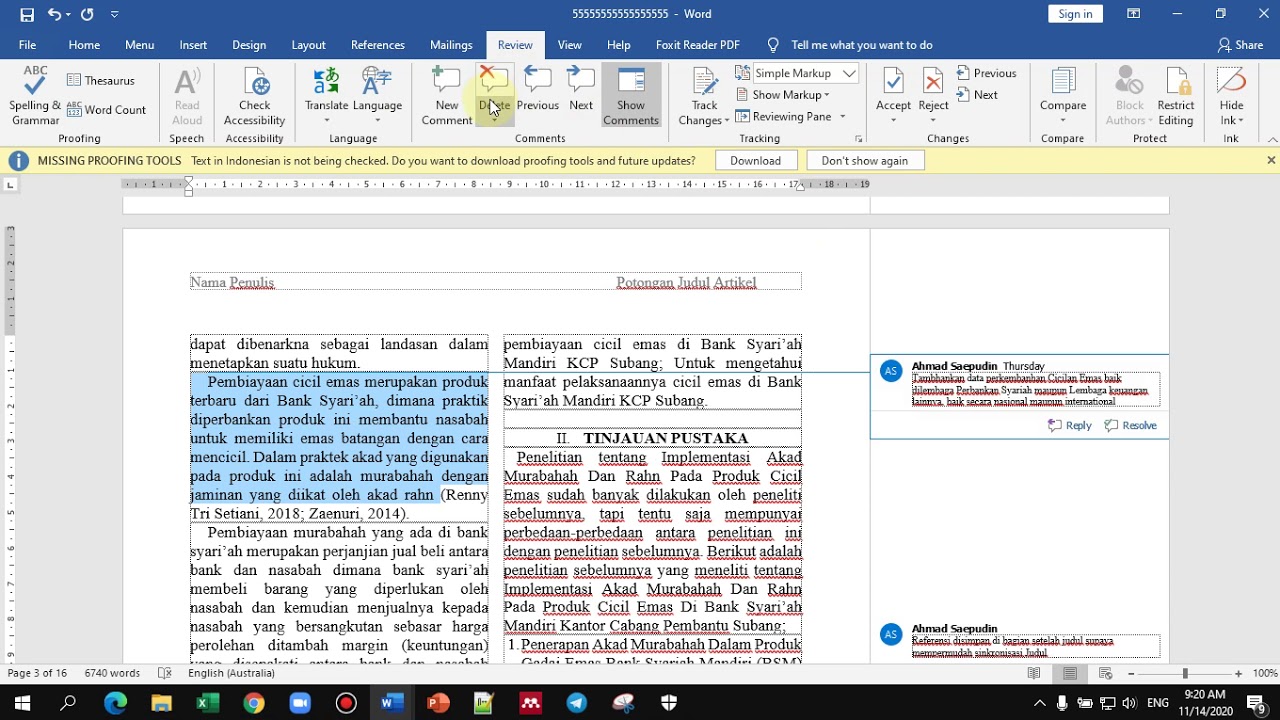Switch to Read Mode view
The image size is (1280, 720).
coord(1034,674)
